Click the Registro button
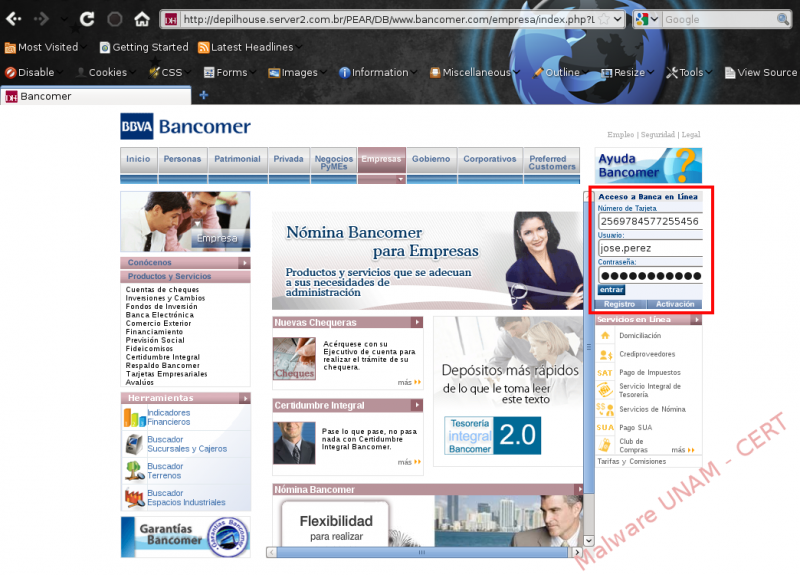This screenshot has width=800, height=575. 620,304
